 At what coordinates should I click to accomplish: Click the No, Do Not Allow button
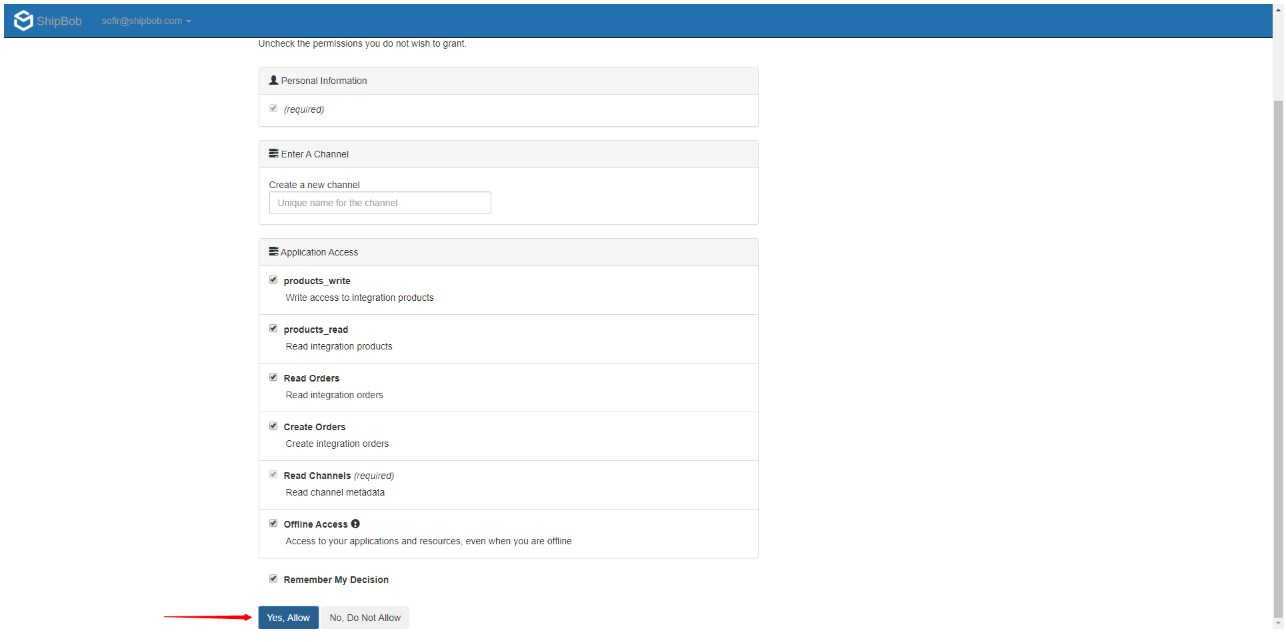point(364,617)
